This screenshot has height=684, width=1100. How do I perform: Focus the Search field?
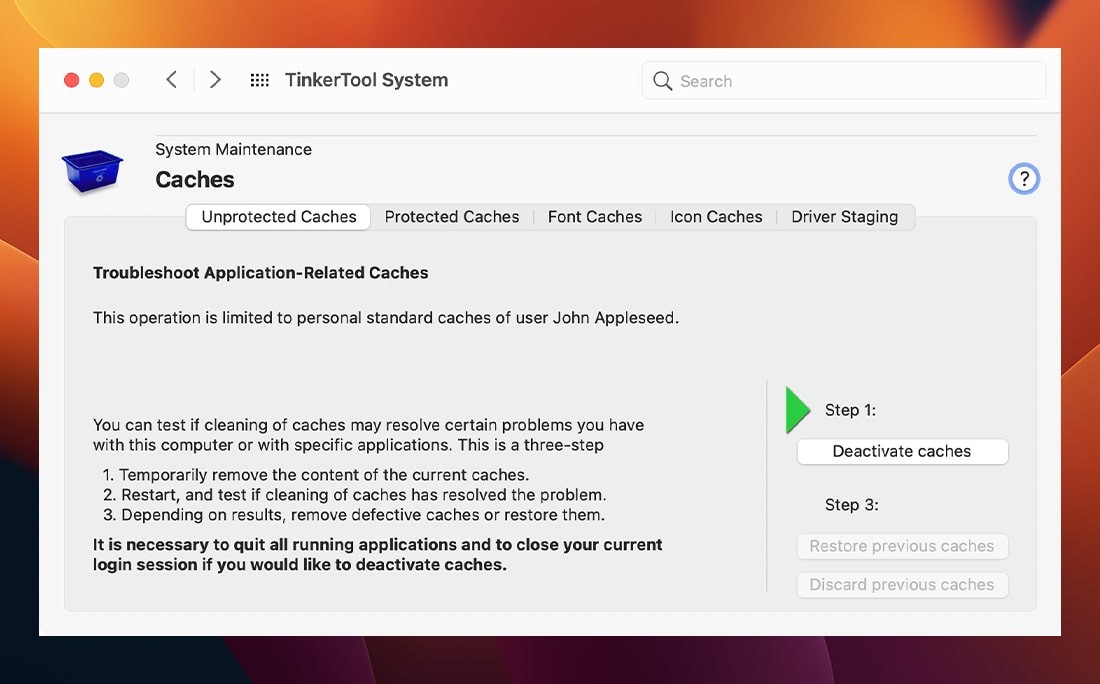click(x=843, y=81)
